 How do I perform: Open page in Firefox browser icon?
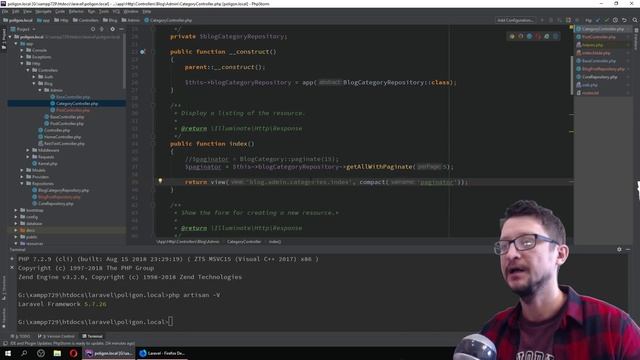tap(520, 36)
